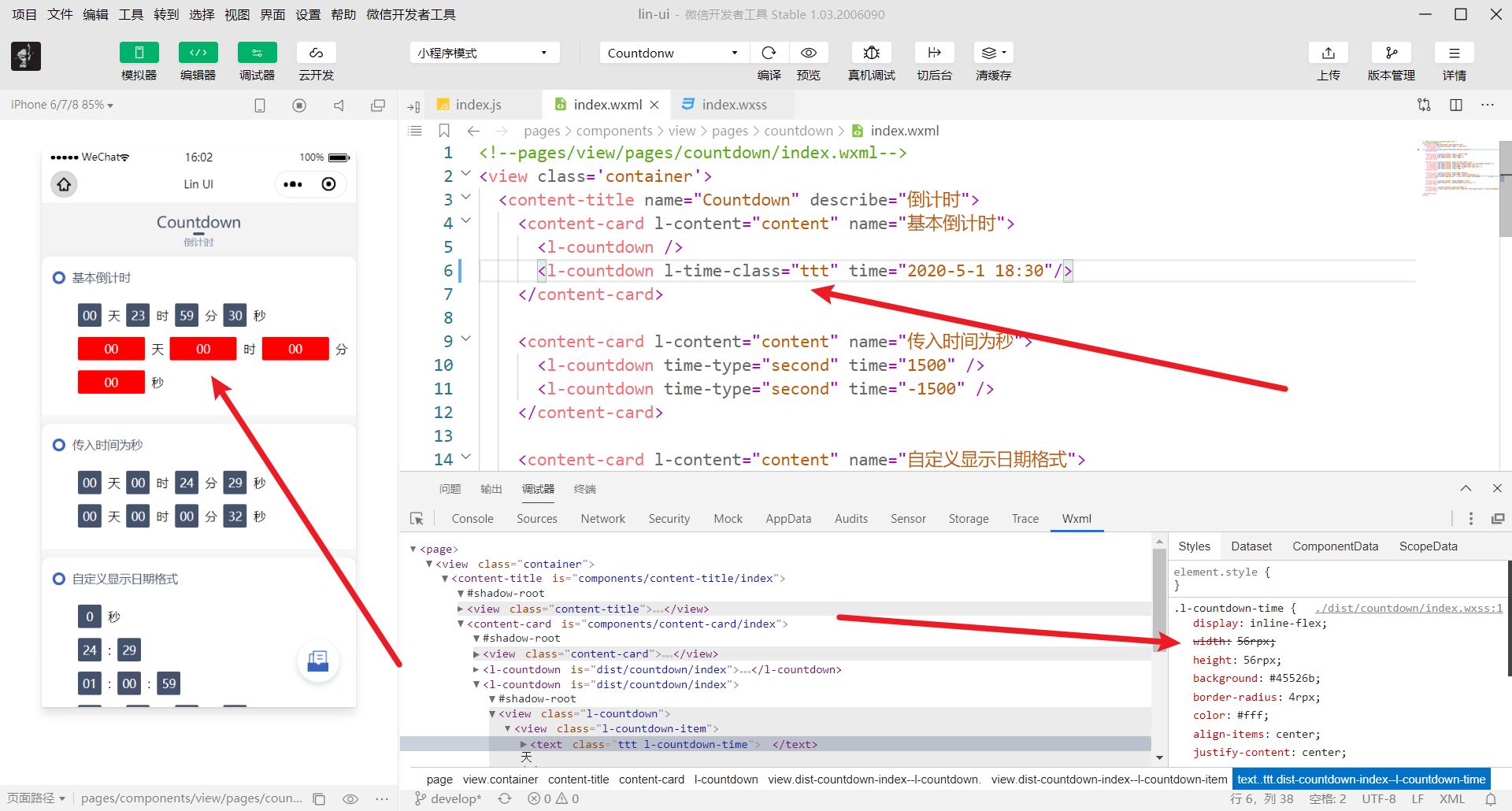Click the Upload icon

pos(1328,53)
